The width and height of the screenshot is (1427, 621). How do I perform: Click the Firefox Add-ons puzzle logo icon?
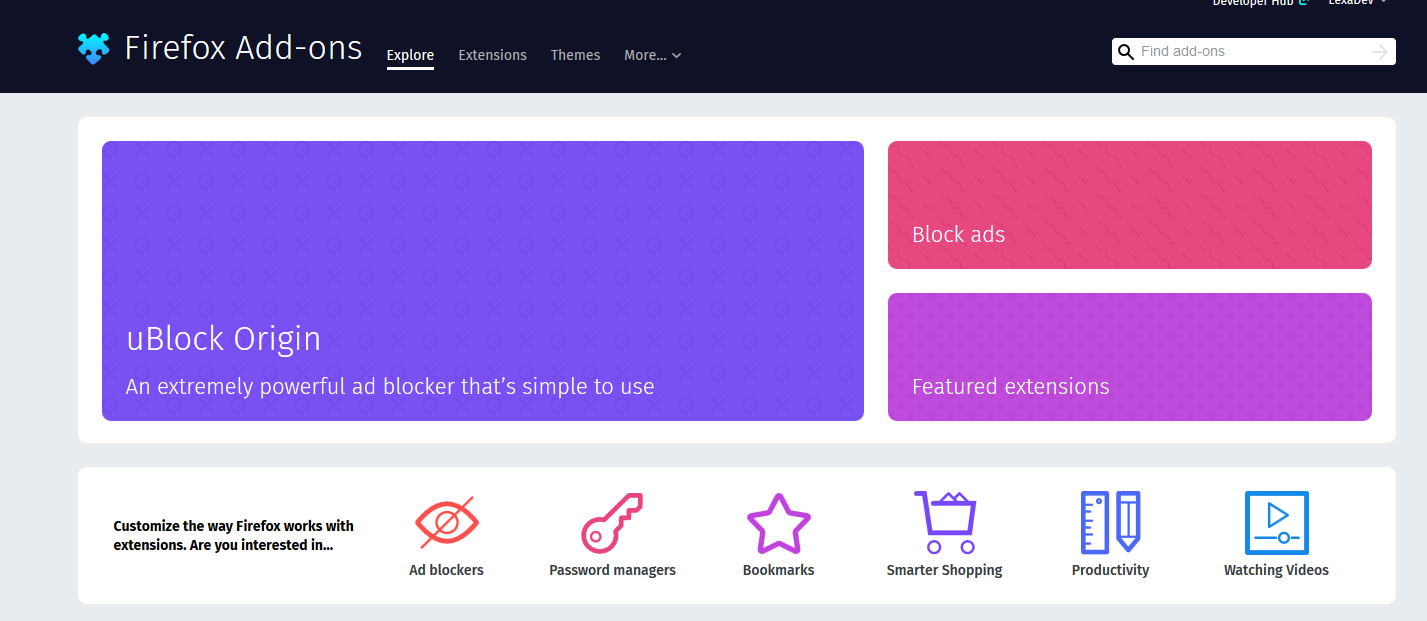coord(93,48)
